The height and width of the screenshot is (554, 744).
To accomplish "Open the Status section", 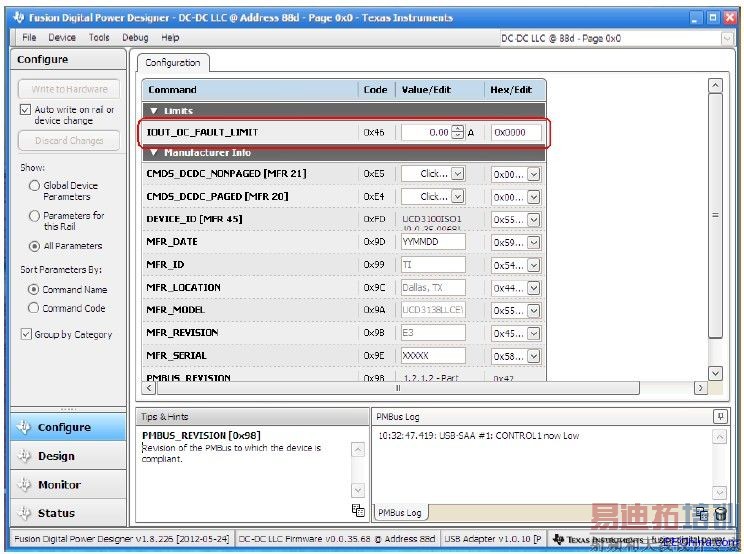I will pyautogui.click(x=68, y=513).
